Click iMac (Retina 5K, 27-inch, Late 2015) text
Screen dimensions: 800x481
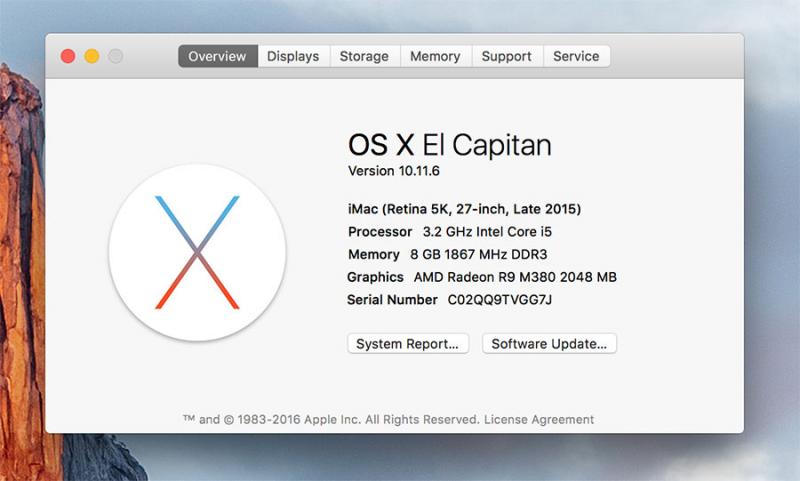pos(464,209)
